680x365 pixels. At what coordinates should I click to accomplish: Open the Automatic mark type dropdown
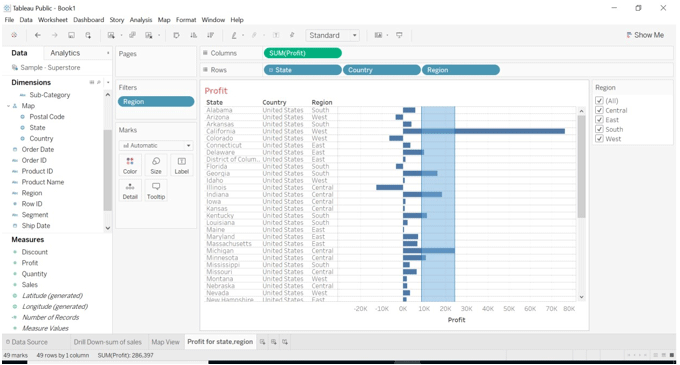click(x=156, y=146)
